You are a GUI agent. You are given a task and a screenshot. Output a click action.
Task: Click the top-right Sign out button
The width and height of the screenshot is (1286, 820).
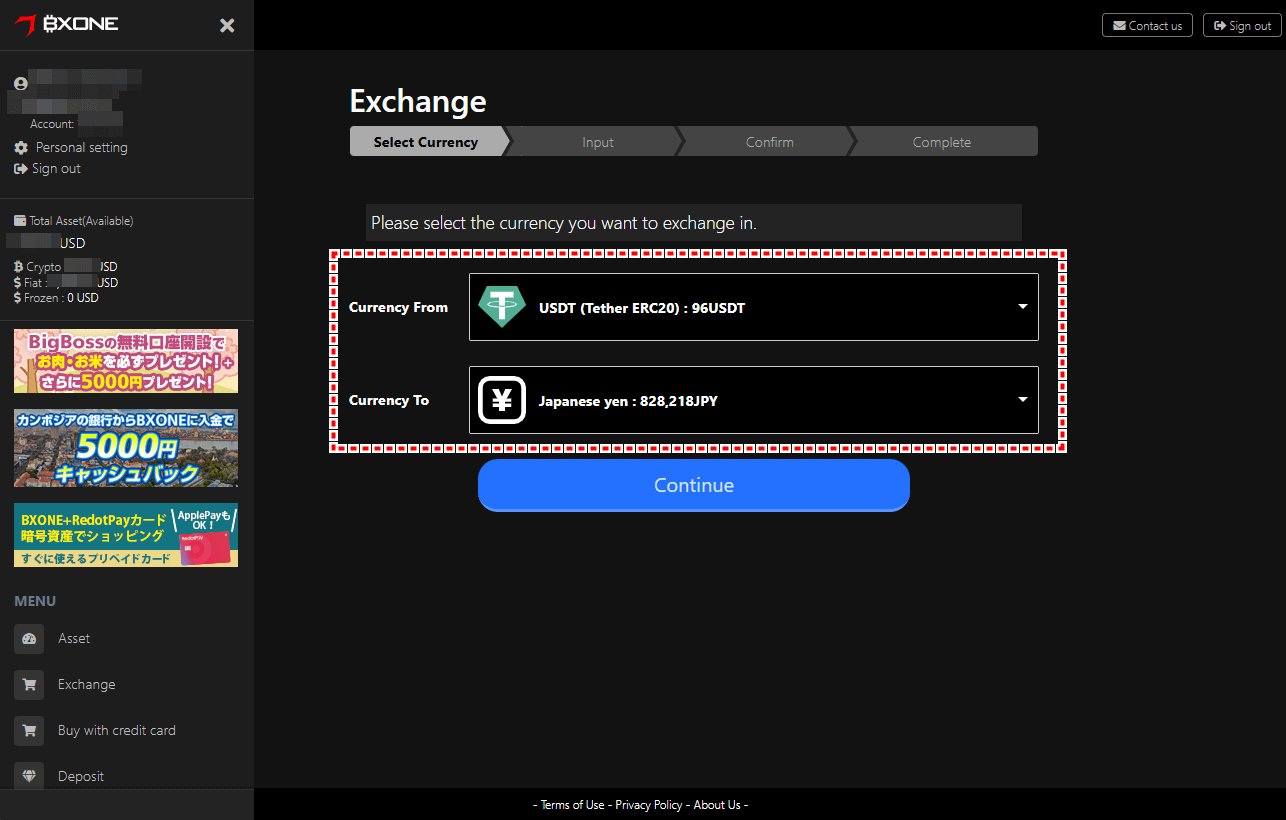point(1242,25)
